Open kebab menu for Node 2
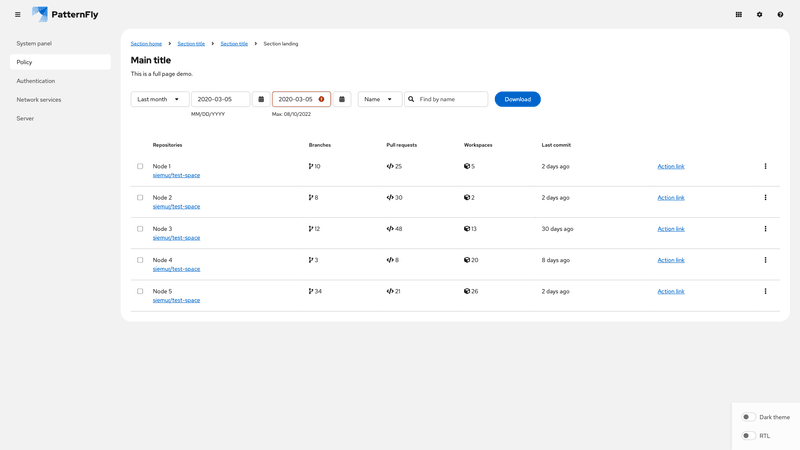 [765, 197]
